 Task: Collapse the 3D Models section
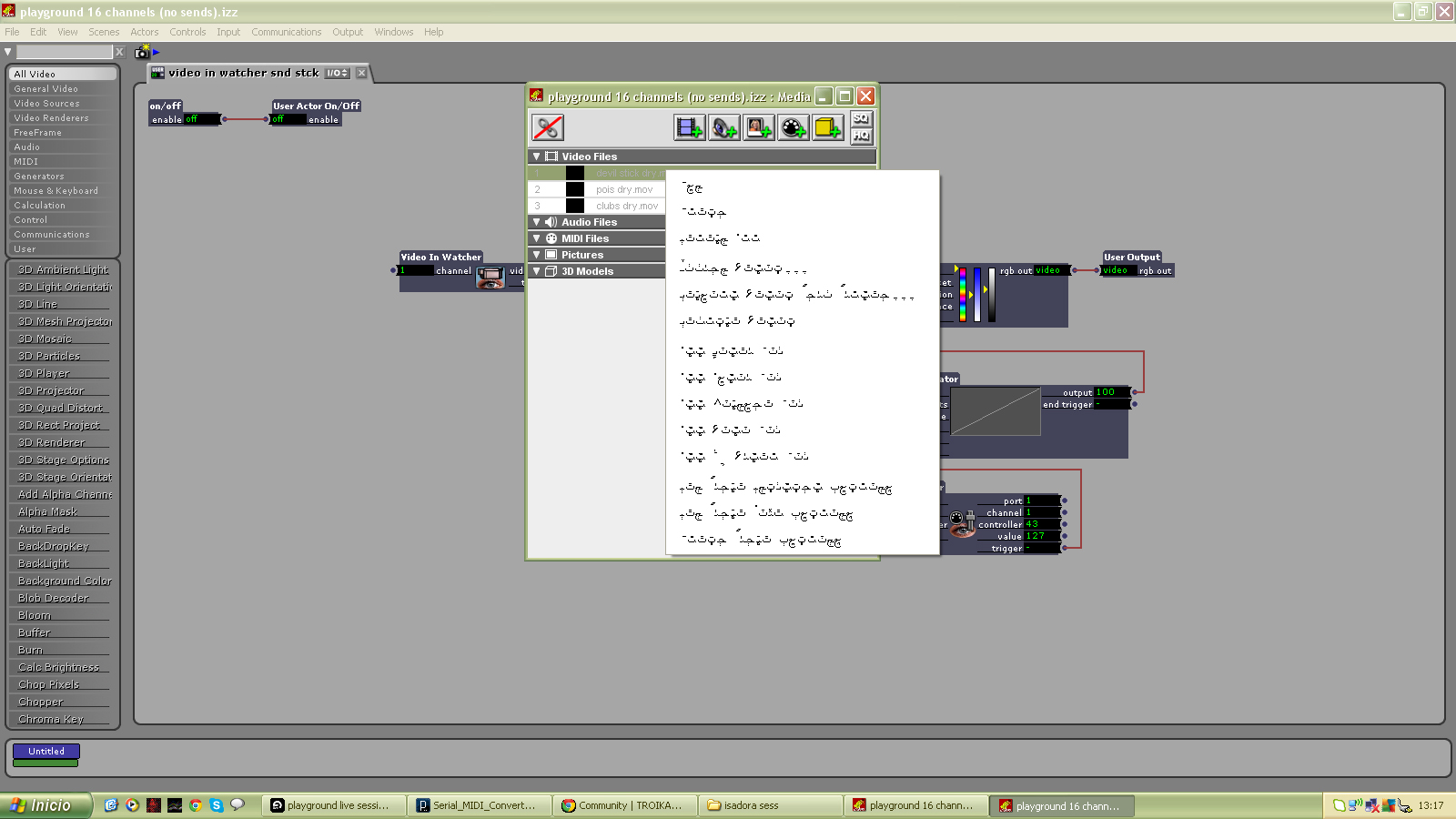537,271
